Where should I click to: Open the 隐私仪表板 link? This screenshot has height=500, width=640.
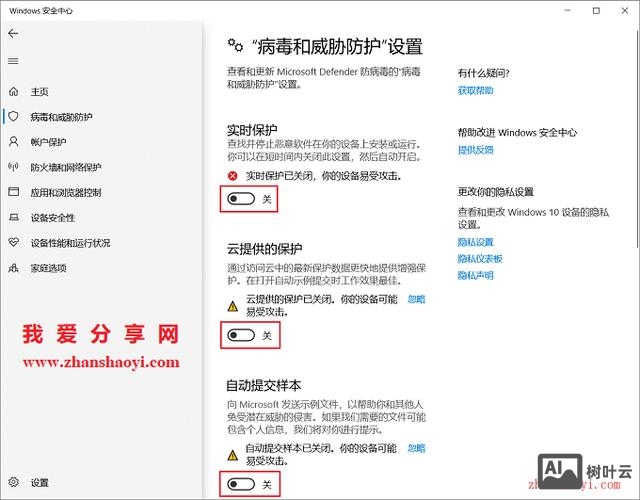(480, 259)
